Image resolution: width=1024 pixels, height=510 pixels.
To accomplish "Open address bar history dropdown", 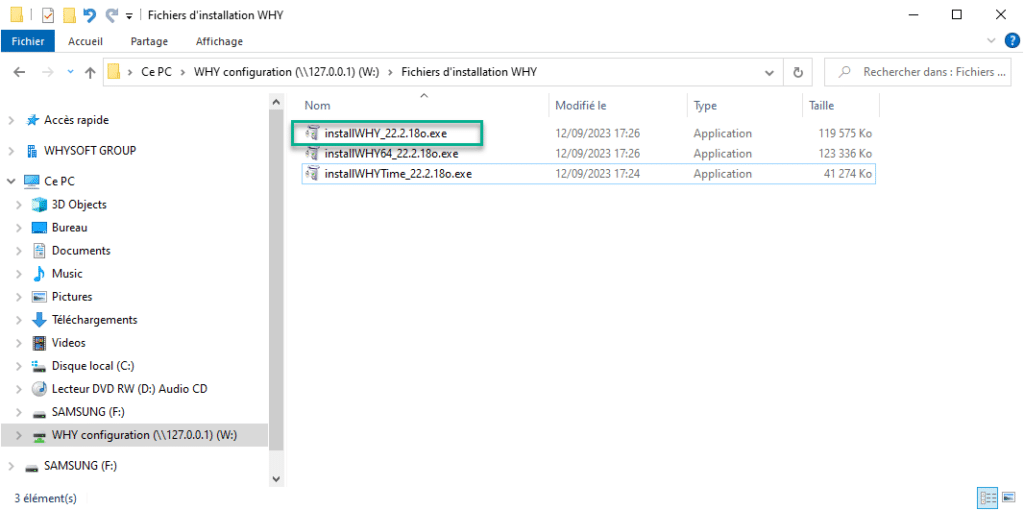I will coord(769,72).
